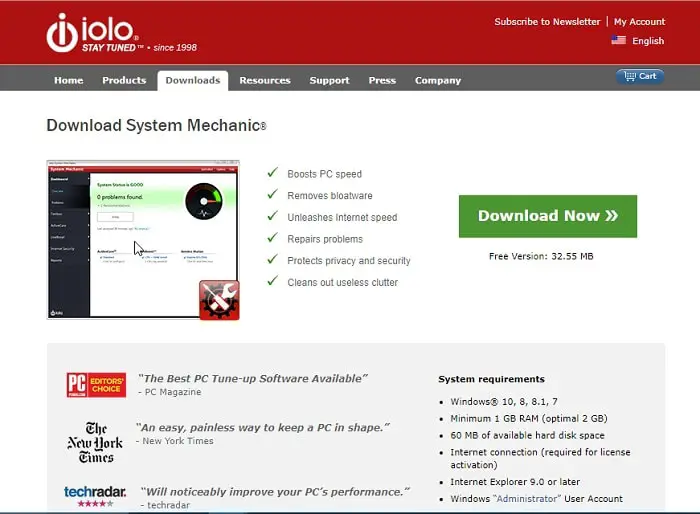Click the 'Protects privacy and security' text
Screen dimensions: 700x514
(349, 260)
